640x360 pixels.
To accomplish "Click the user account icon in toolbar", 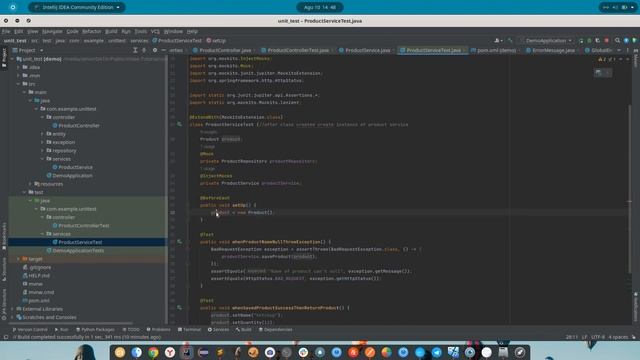I will pyautogui.click(x=498, y=40).
